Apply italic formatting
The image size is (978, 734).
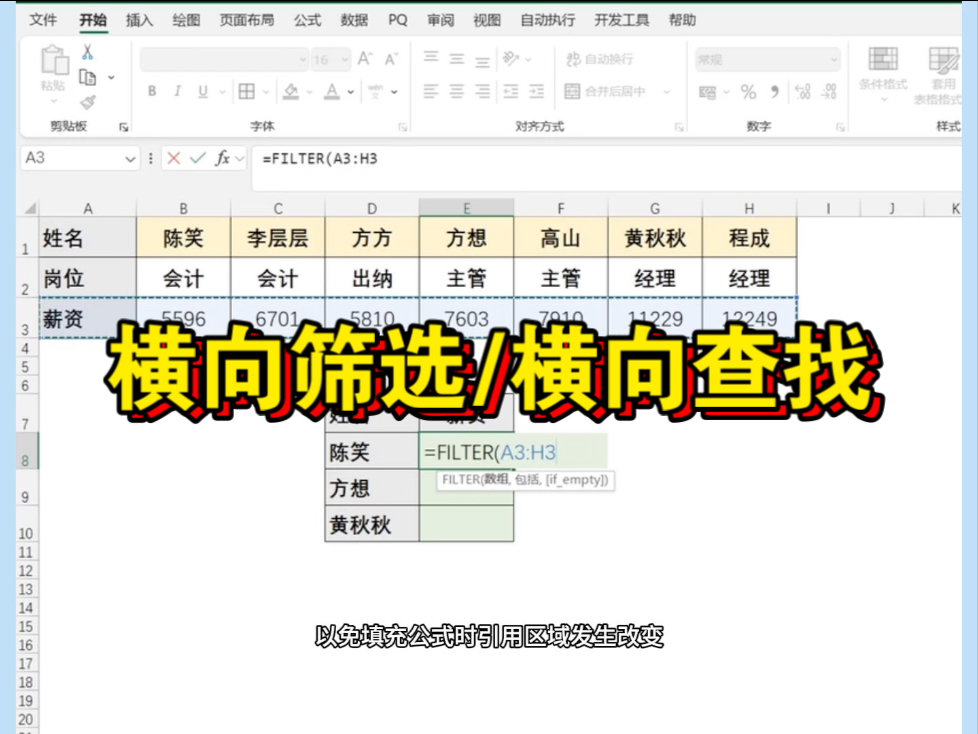pyautogui.click(x=177, y=90)
